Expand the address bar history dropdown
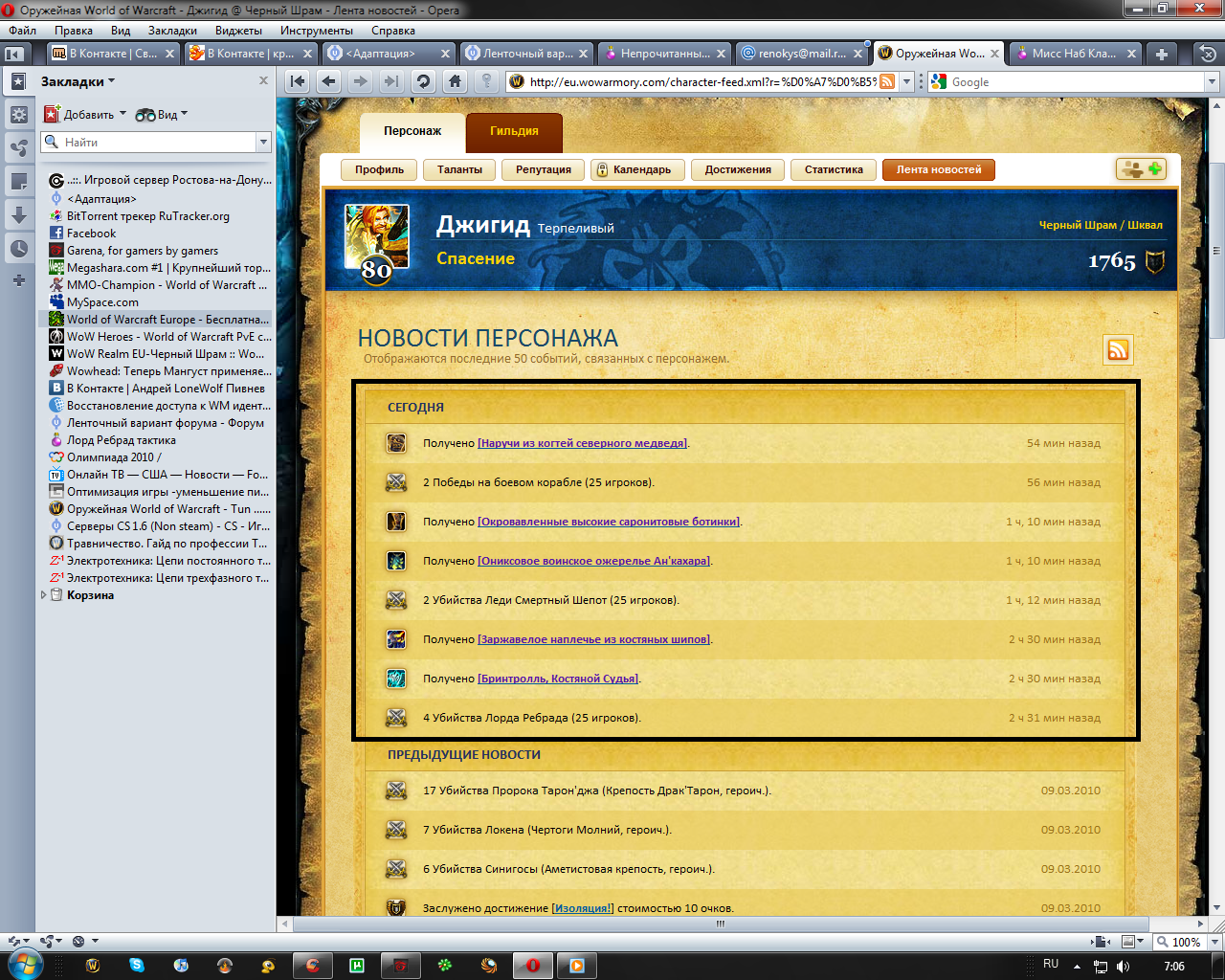Viewport: 1225px width, 980px height. point(907,81)
